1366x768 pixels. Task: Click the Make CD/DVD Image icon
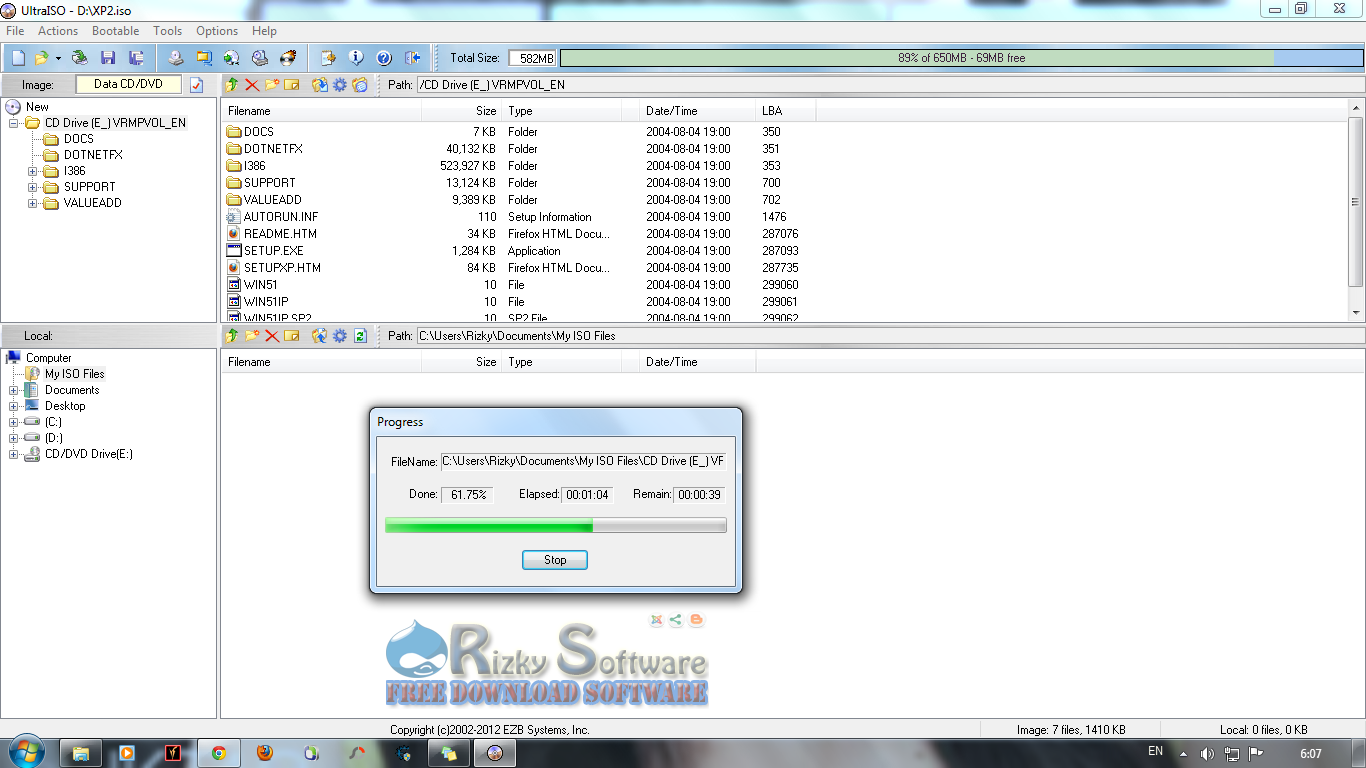176,58
